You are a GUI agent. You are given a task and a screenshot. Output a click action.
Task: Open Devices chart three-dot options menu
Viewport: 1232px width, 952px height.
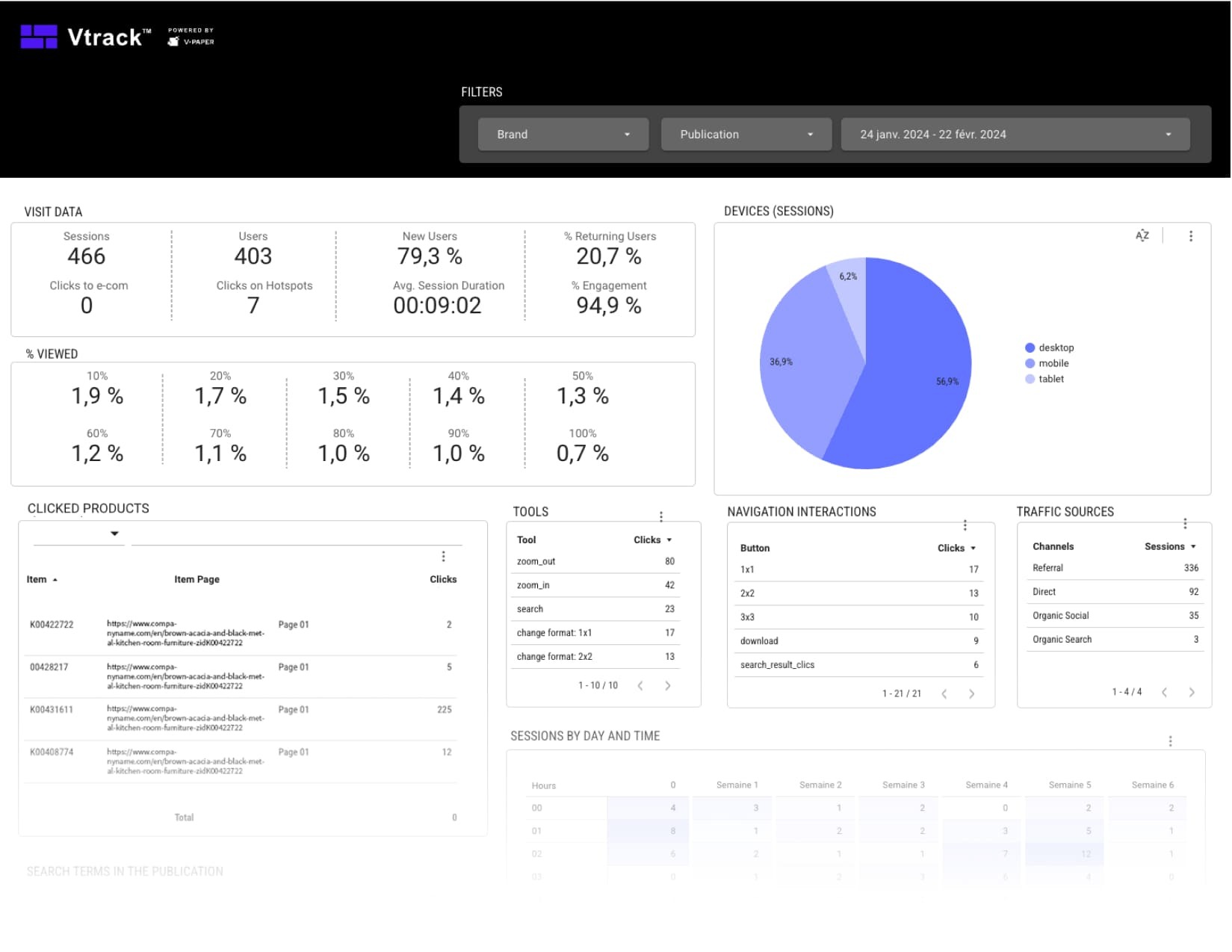coord(1191,236)
